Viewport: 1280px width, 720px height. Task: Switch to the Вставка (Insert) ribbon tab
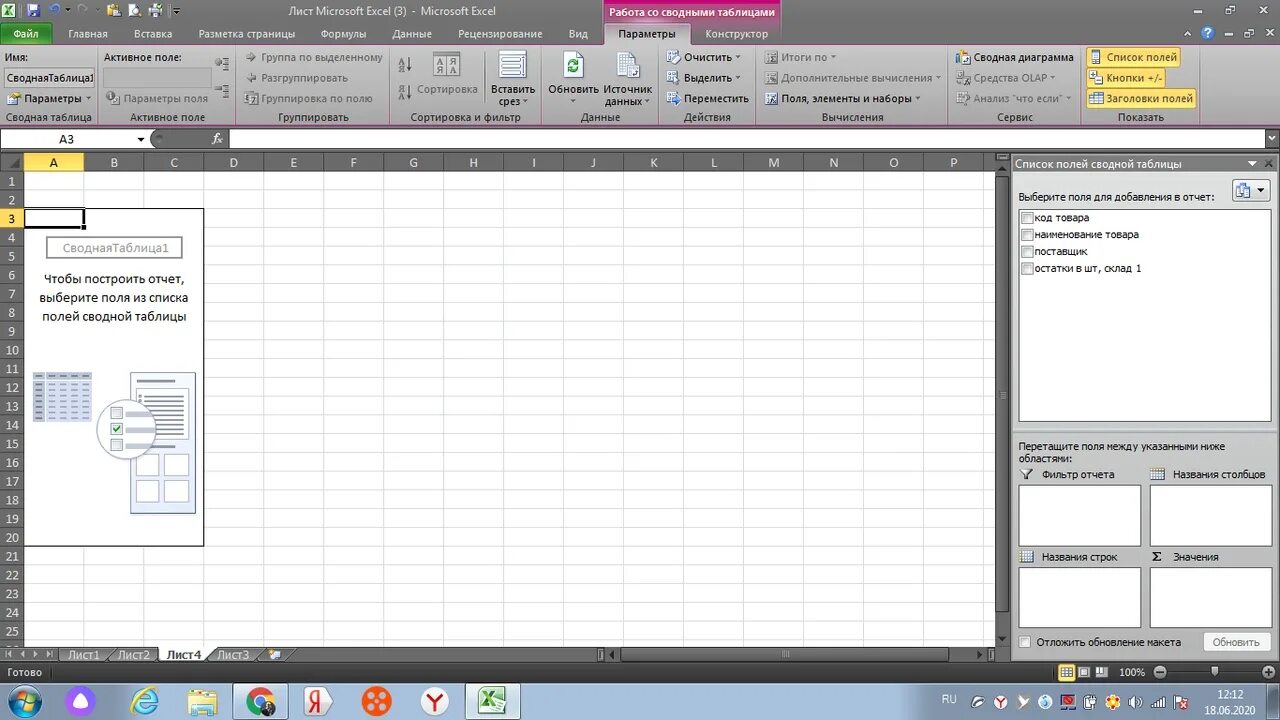(x=153, y=34)
